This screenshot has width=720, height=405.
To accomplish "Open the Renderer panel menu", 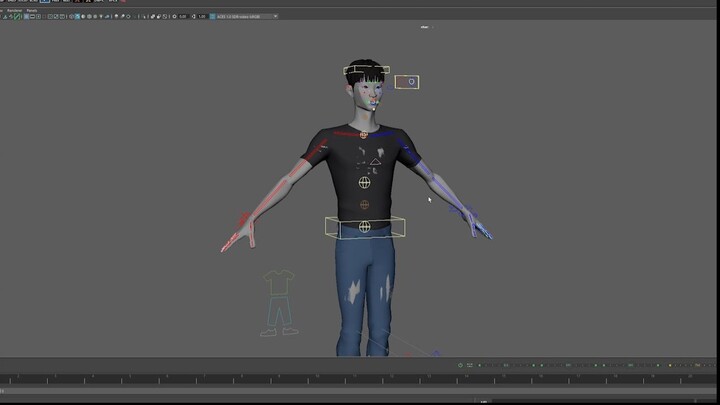I will point(14,11).
